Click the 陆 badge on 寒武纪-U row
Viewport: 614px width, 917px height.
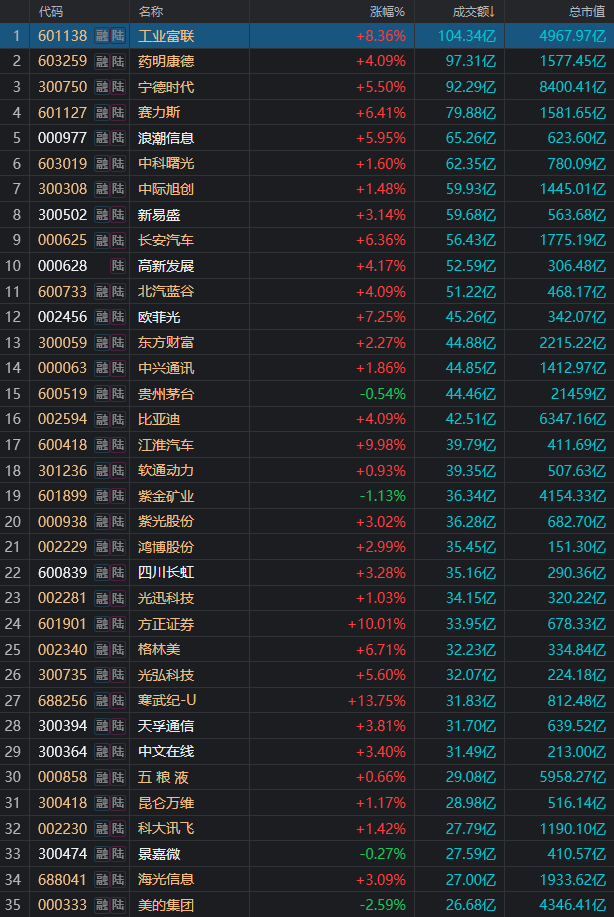tap(118, 700)
